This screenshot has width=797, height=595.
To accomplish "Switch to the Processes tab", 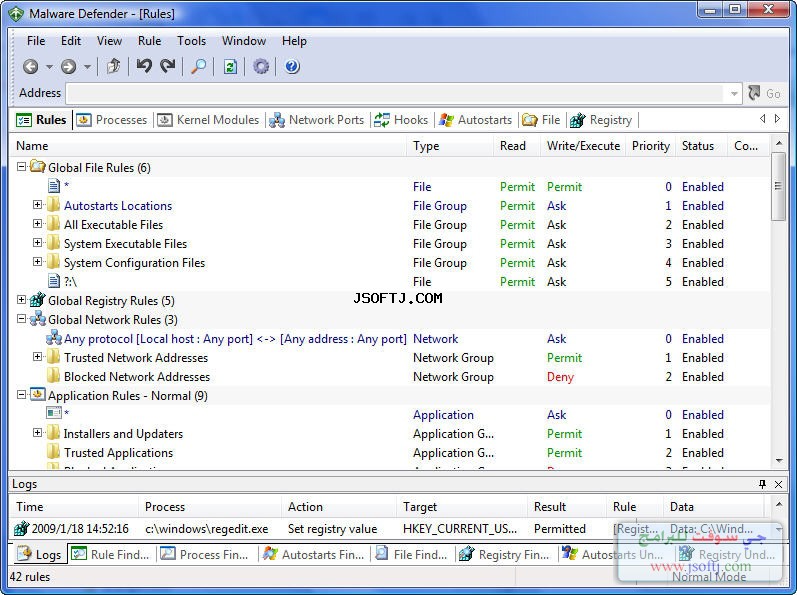I will pyautogui.click(x=112, y=120).
